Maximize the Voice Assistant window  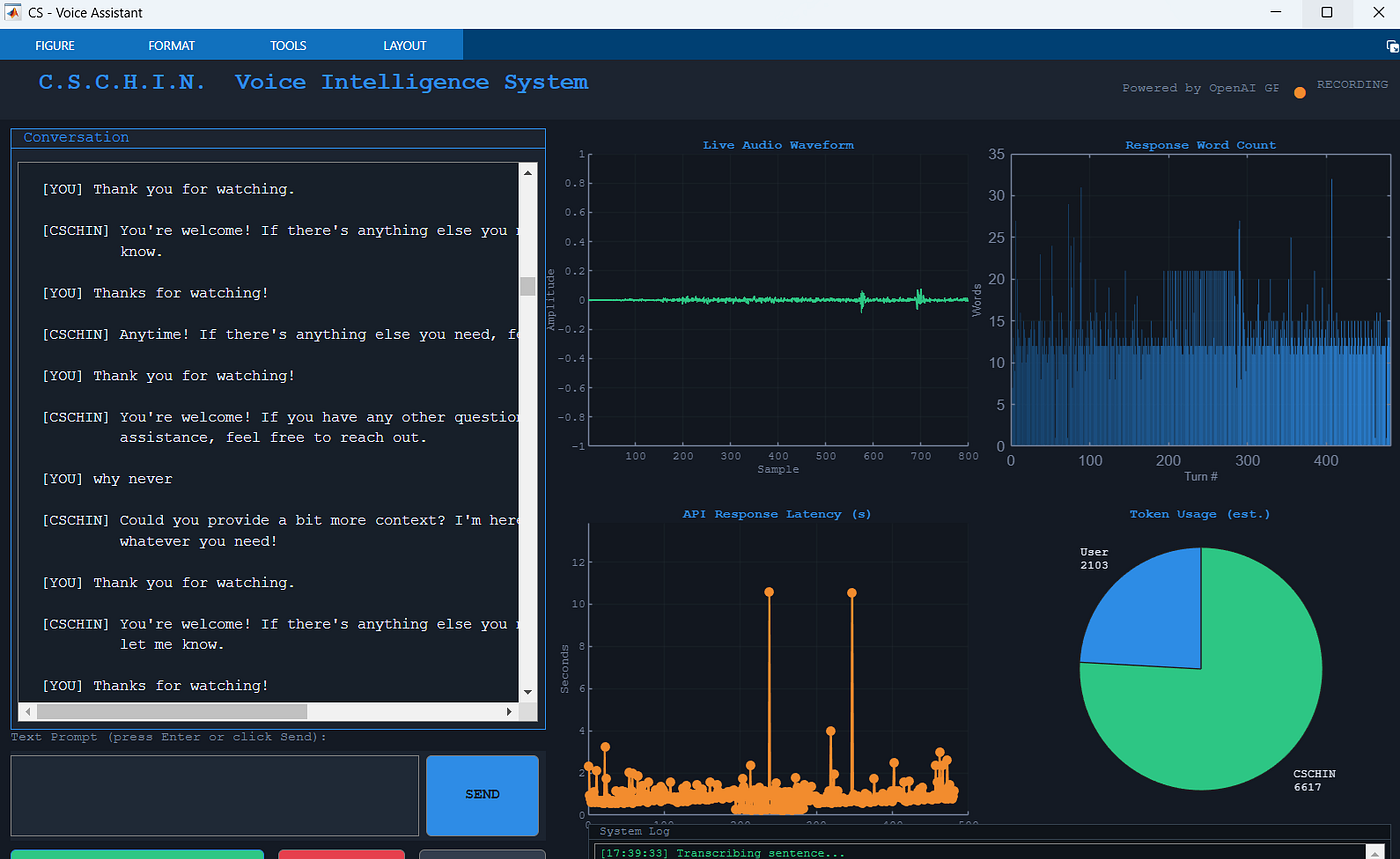coord(1327,13)
